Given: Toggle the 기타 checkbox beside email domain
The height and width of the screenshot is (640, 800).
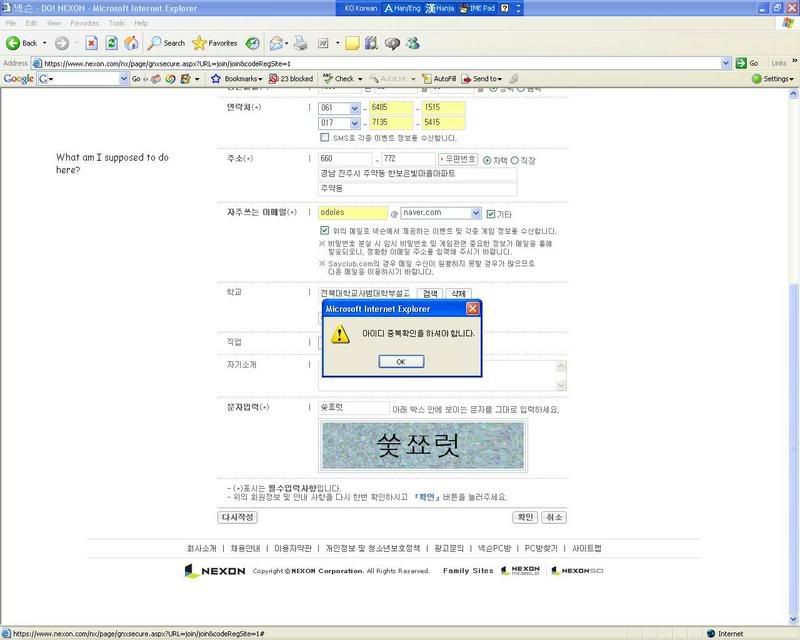Looking at the screenshot, I should coord(491,213).
